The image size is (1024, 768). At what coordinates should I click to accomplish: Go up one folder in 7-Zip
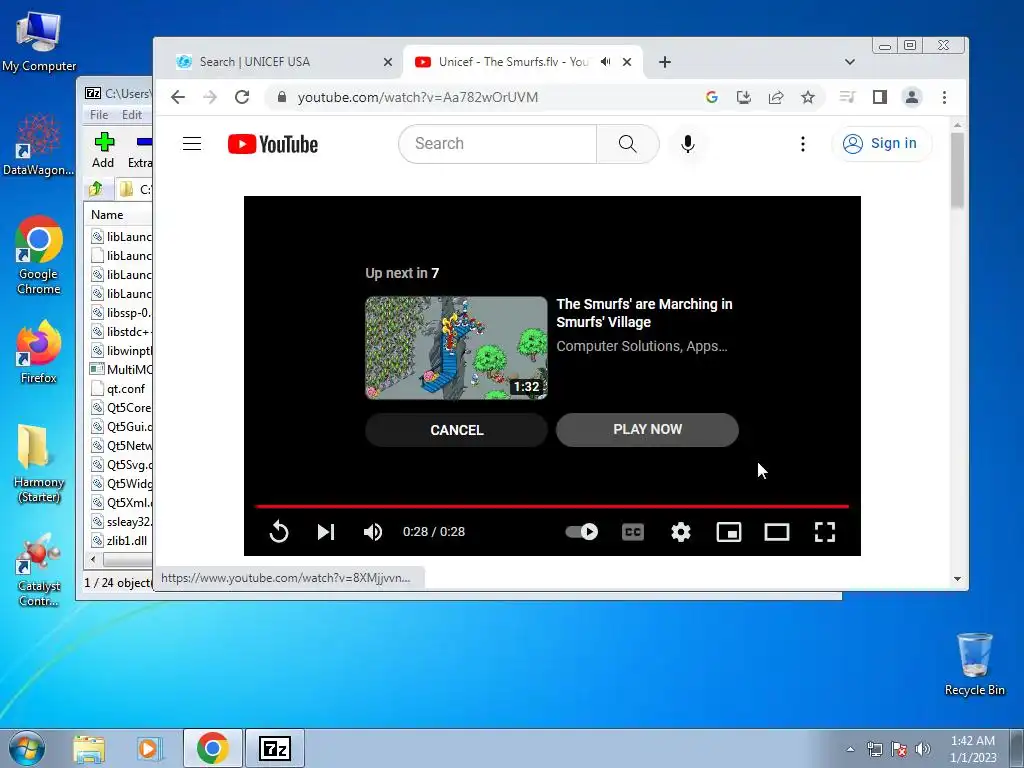click(96, 189)
